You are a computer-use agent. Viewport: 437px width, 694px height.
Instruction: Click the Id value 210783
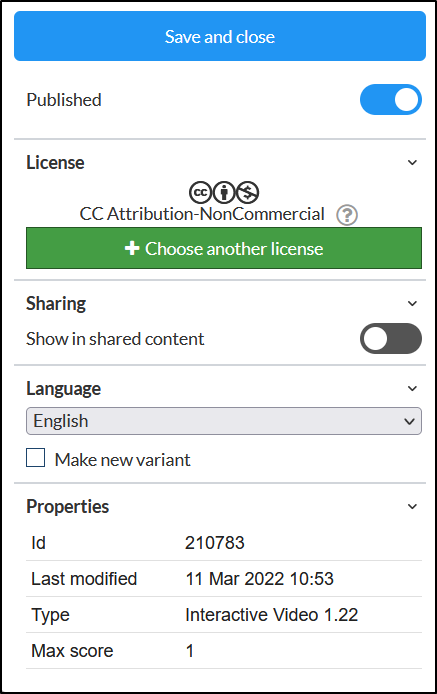click(215, 543)
